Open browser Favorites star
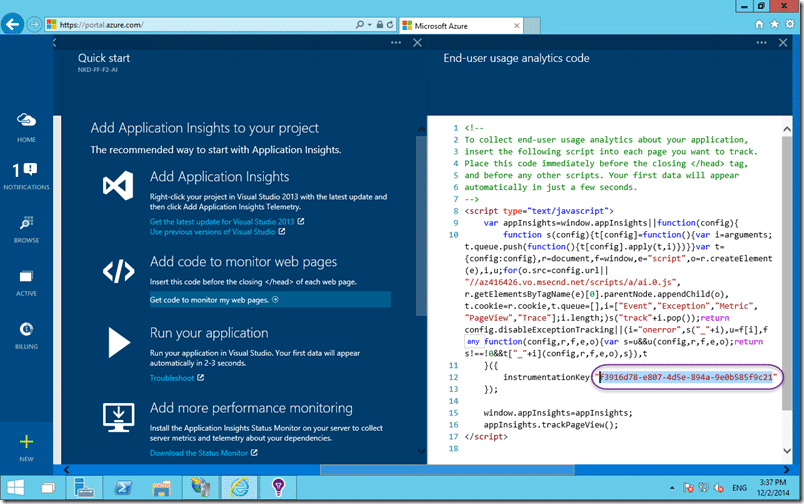This screenshot has height=504, width=804. 775,24
